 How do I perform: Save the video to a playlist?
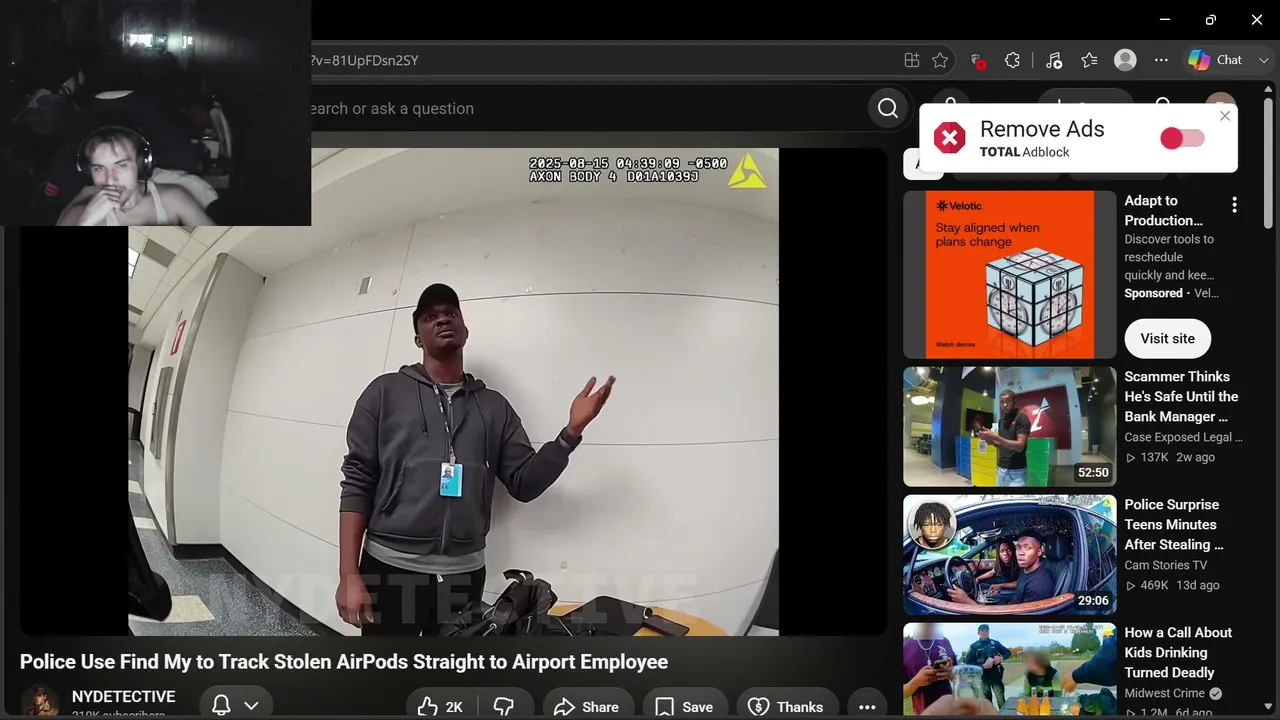click(x=685, y=706)
